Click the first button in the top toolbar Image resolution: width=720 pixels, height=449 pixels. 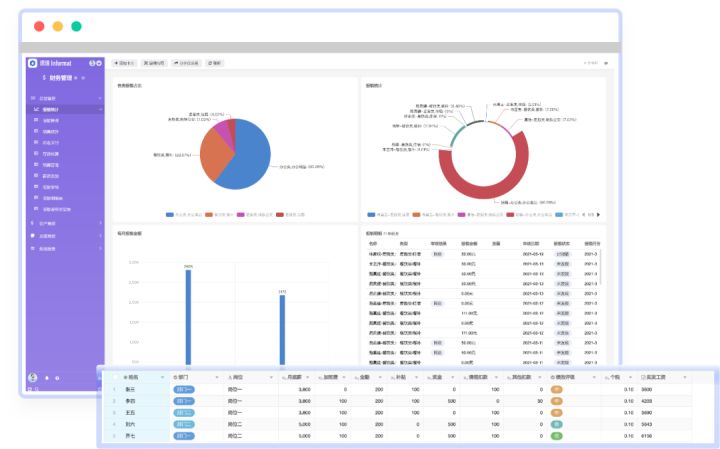125,63
